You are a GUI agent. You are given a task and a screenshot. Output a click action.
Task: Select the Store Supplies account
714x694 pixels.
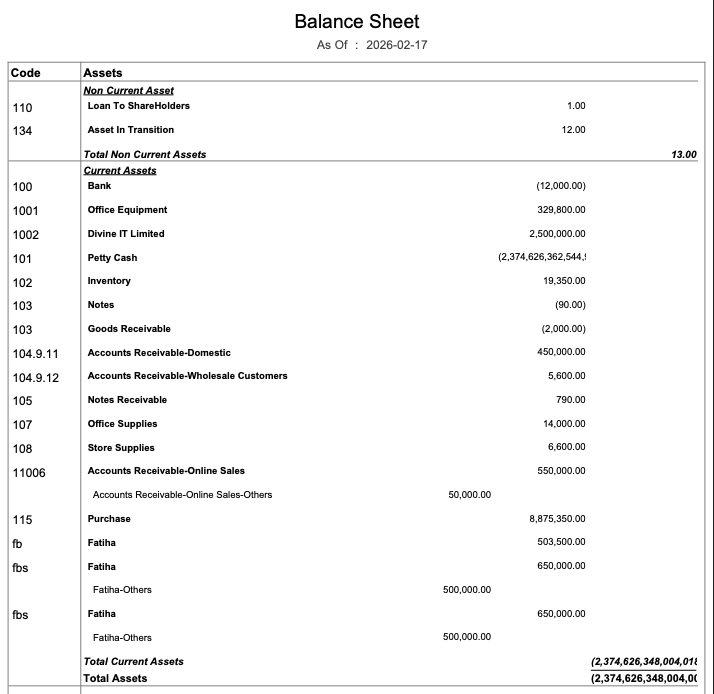point(121,448)
